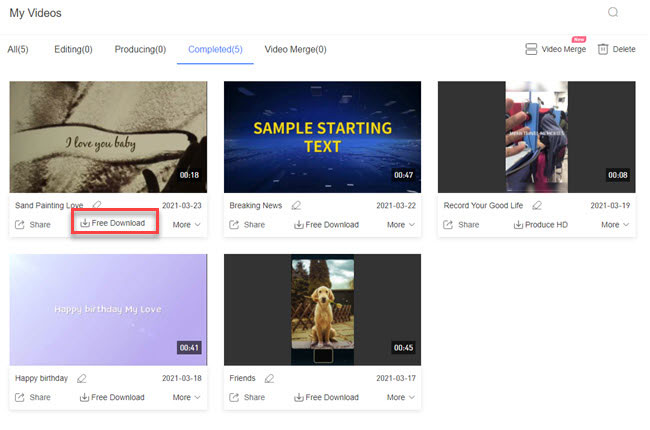Expand More menu for Breaking News
Image resolution: width=650 pixels, height=430 pixels.
(x=401, y=224)
